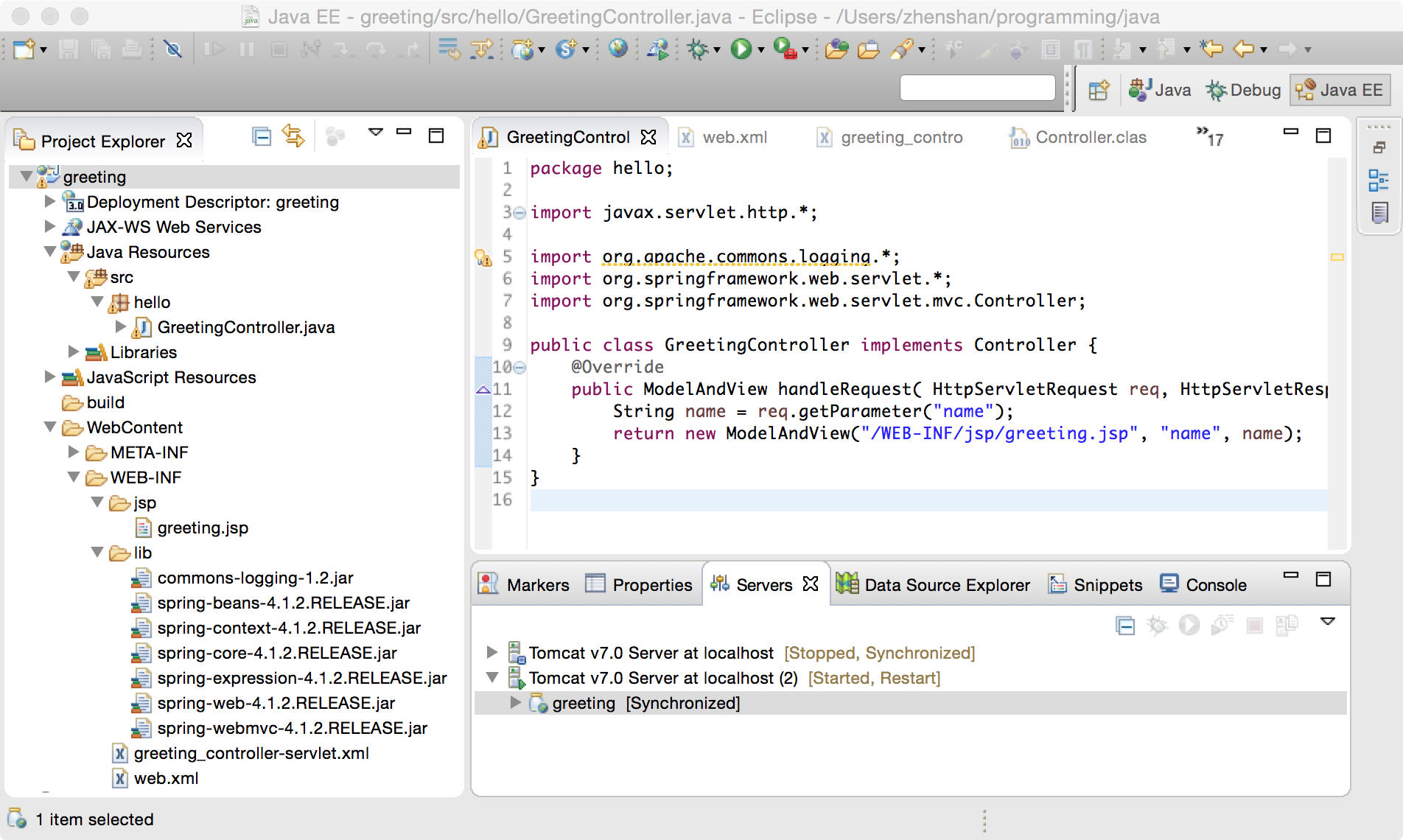
Task: Click the Open Task folder icon
Action: tap(869, 49)
